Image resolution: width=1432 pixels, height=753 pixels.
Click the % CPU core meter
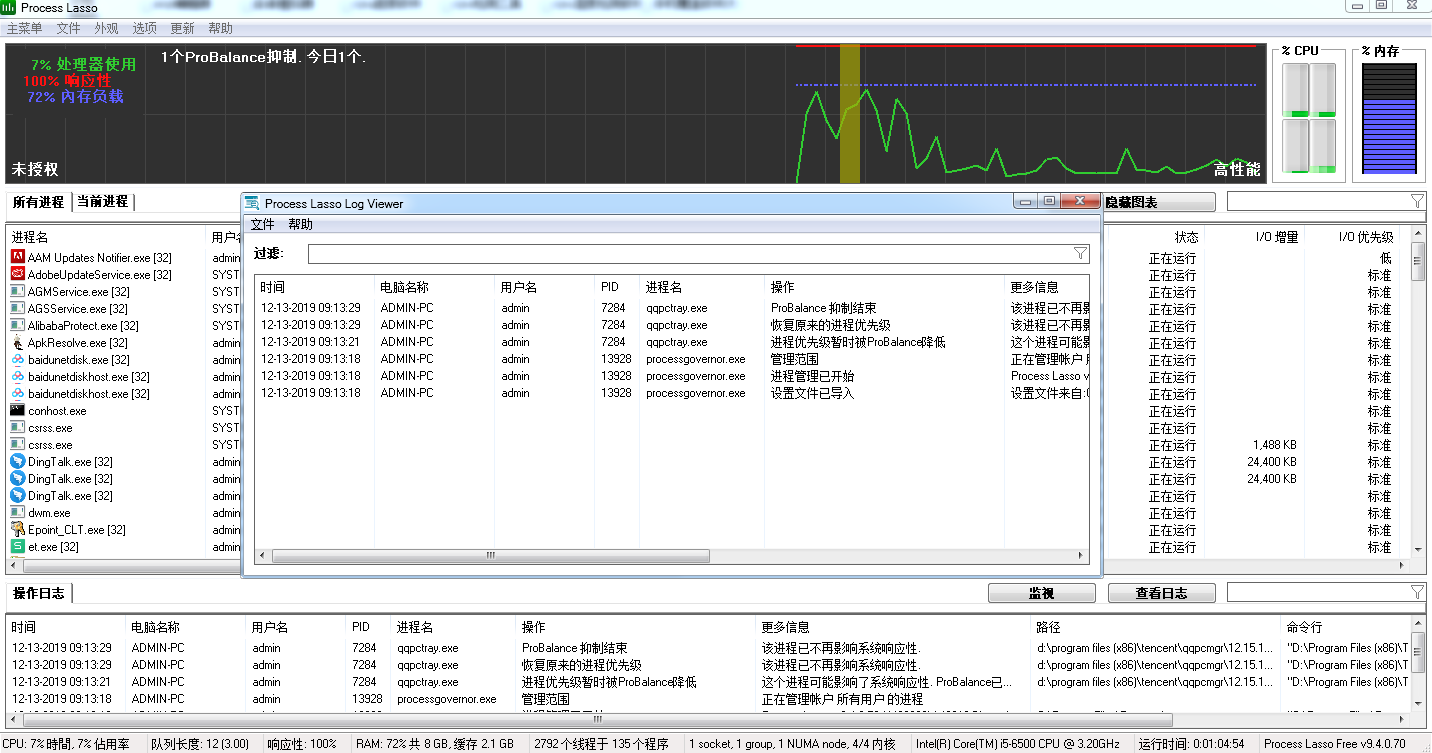tap(1310, 118)
